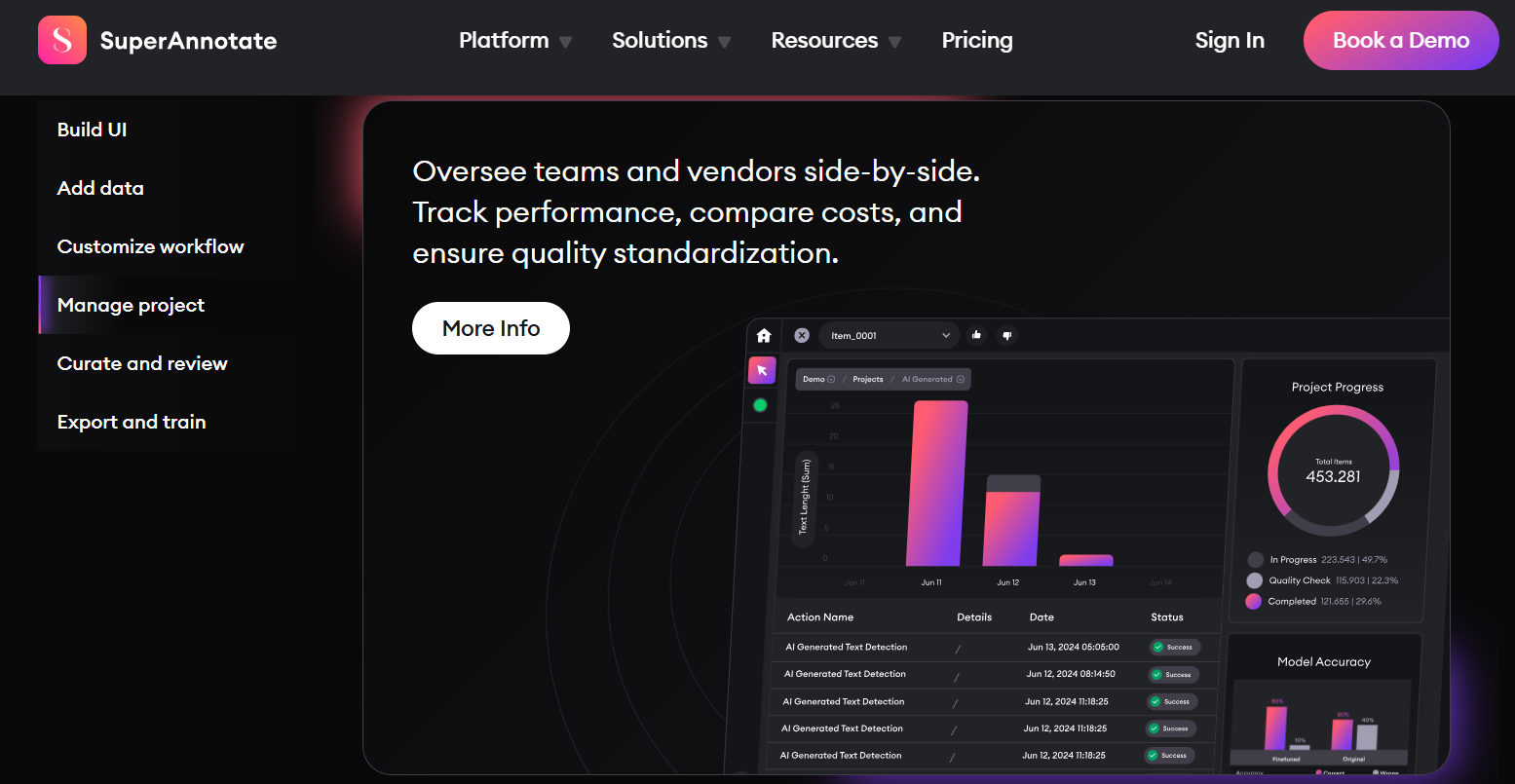1515x784 pixels.
Task: Click the Sign In link
Action: pyautogui.click(x=1230, y=41)
